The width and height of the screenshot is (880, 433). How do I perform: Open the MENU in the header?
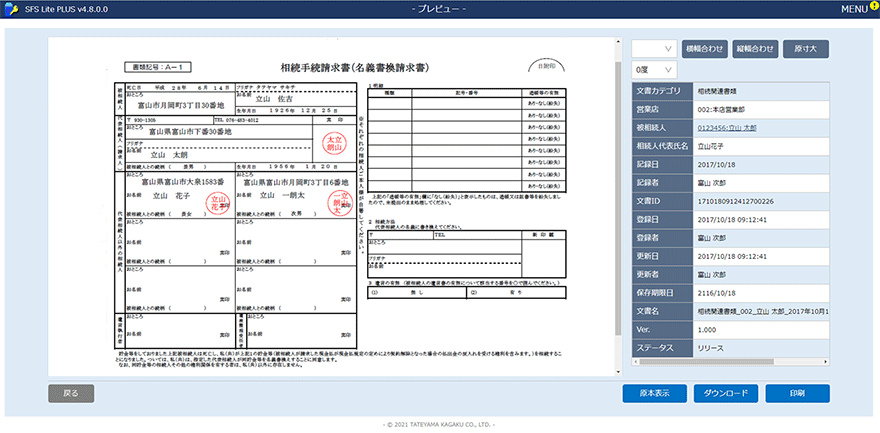coord(853,9)
